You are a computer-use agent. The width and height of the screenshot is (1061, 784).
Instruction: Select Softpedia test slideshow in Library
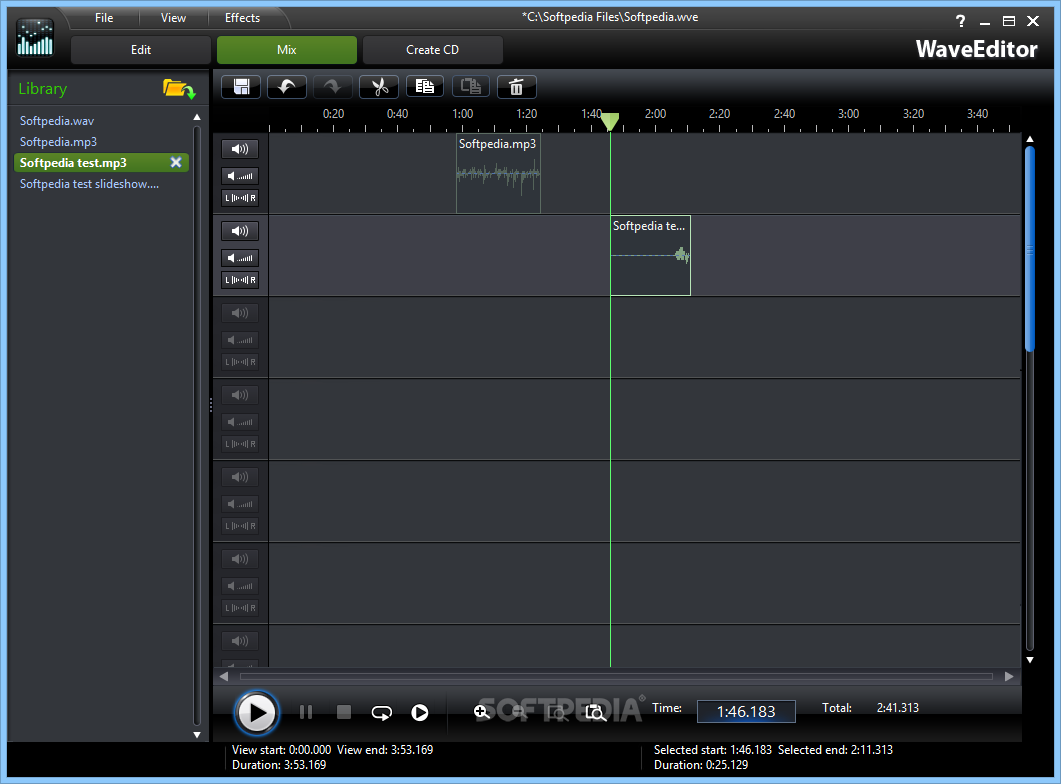click(x=89, y=184)
